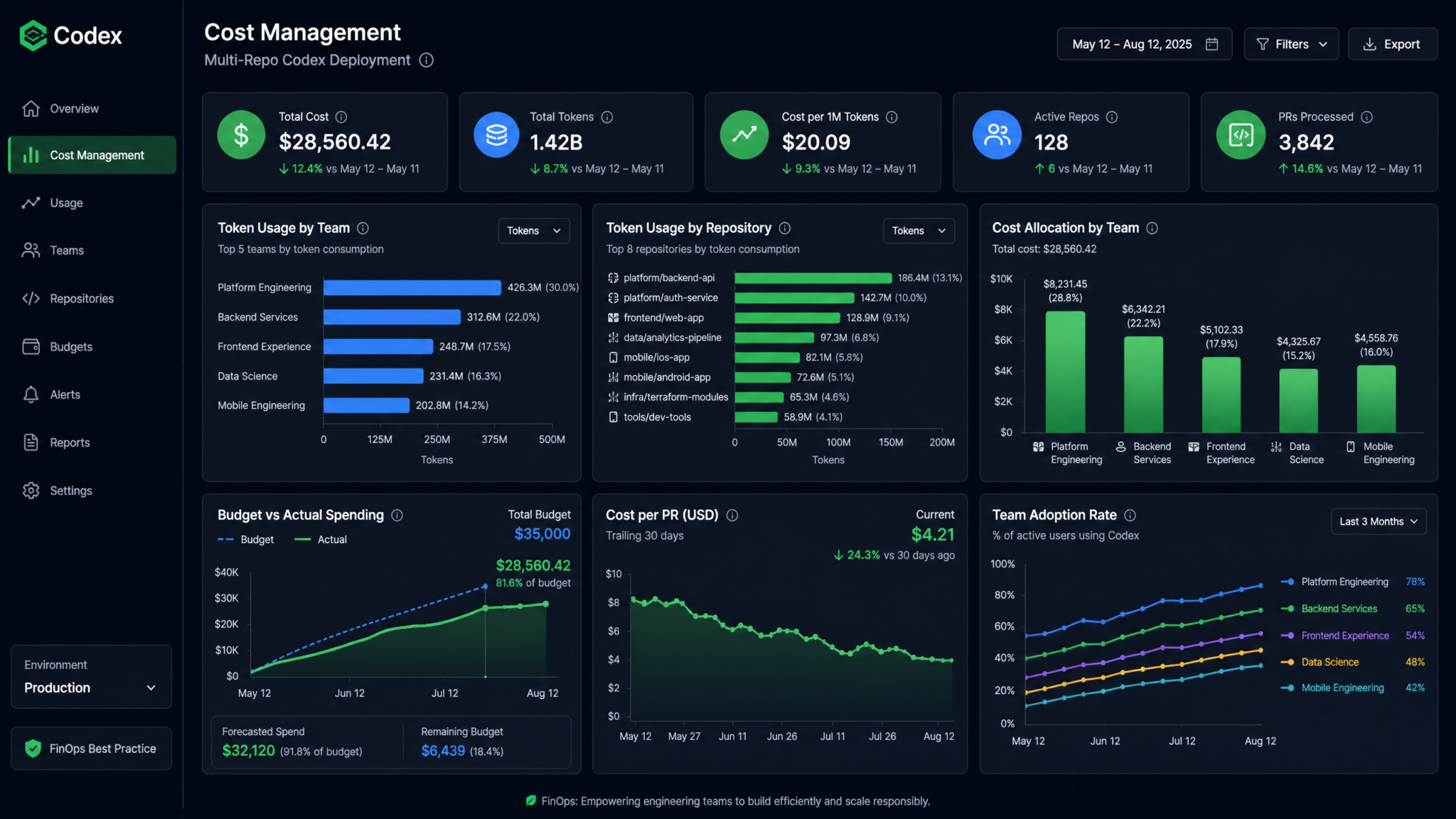
Task: Show info for PRs Processed
Action: 1366,117
